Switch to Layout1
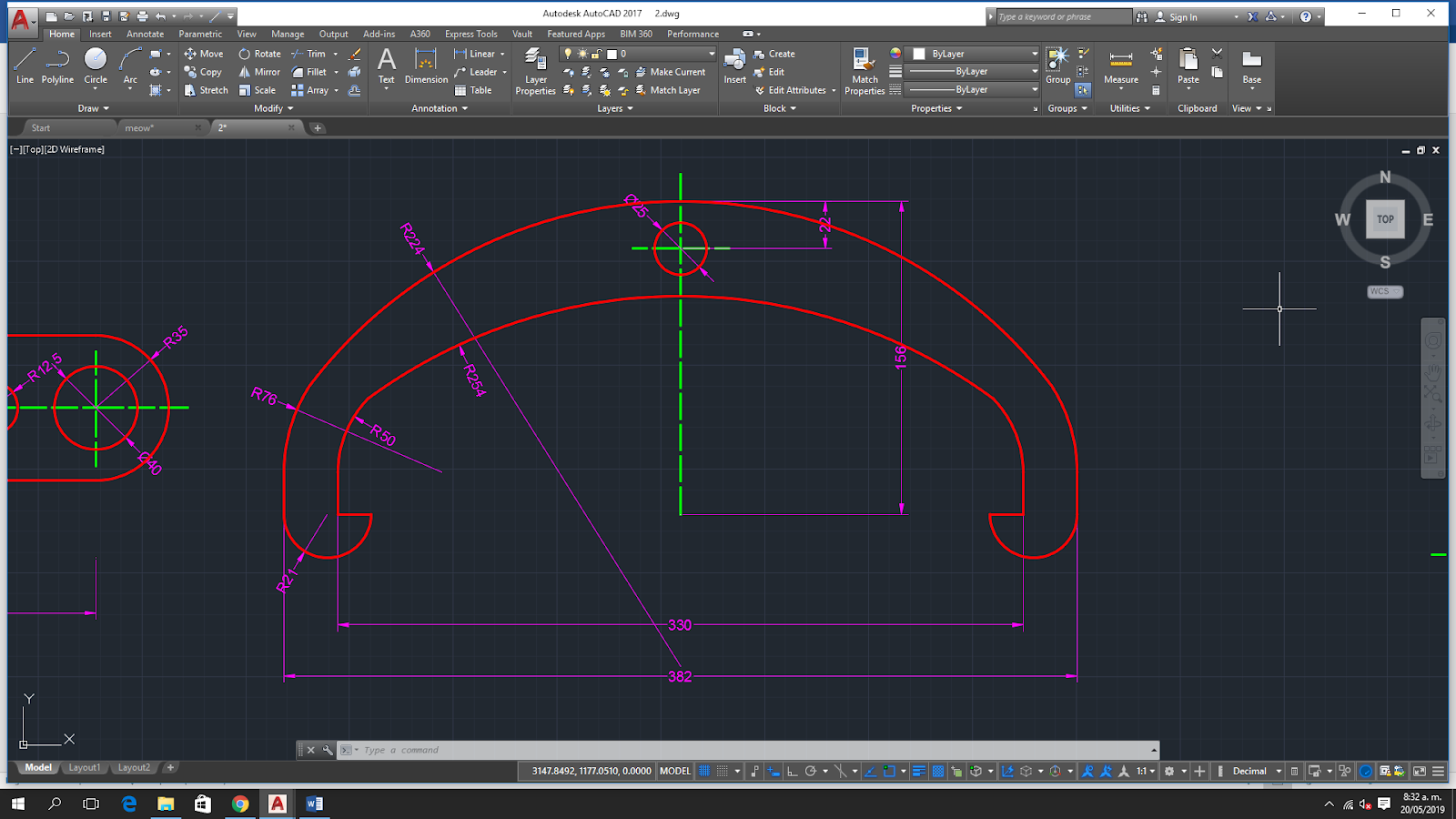 tap(85, 767)
